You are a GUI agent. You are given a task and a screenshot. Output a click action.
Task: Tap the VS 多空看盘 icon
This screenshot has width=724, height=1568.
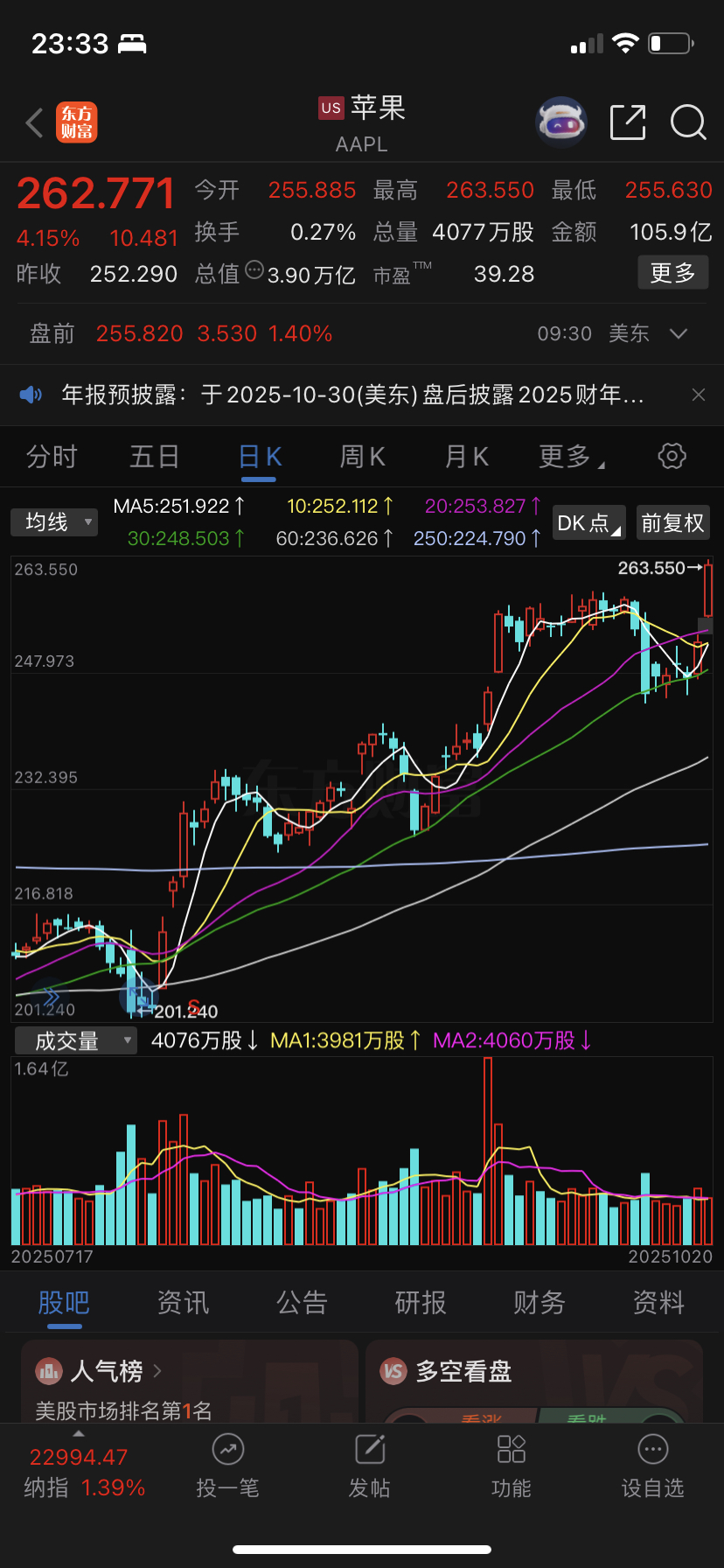point(393,1371)
